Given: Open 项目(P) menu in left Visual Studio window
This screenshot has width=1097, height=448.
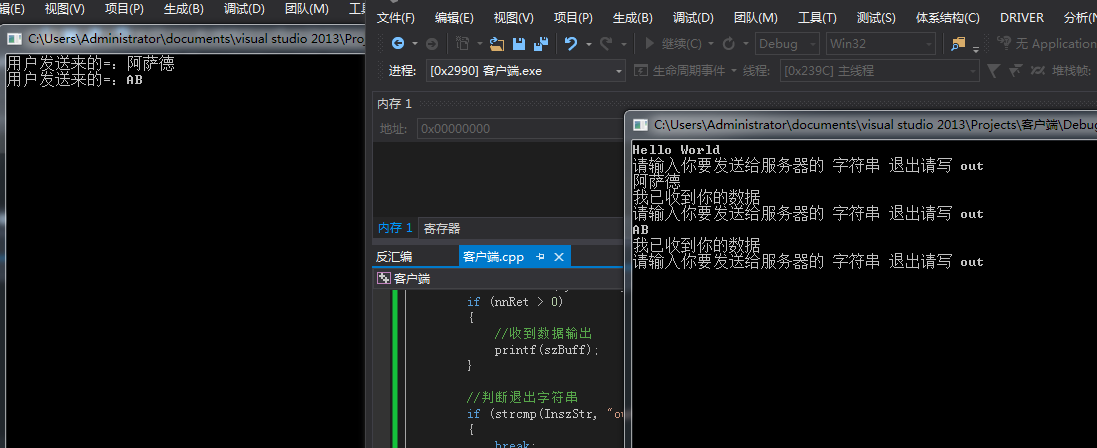Looking at the screenshot, I should pos(125,8).
